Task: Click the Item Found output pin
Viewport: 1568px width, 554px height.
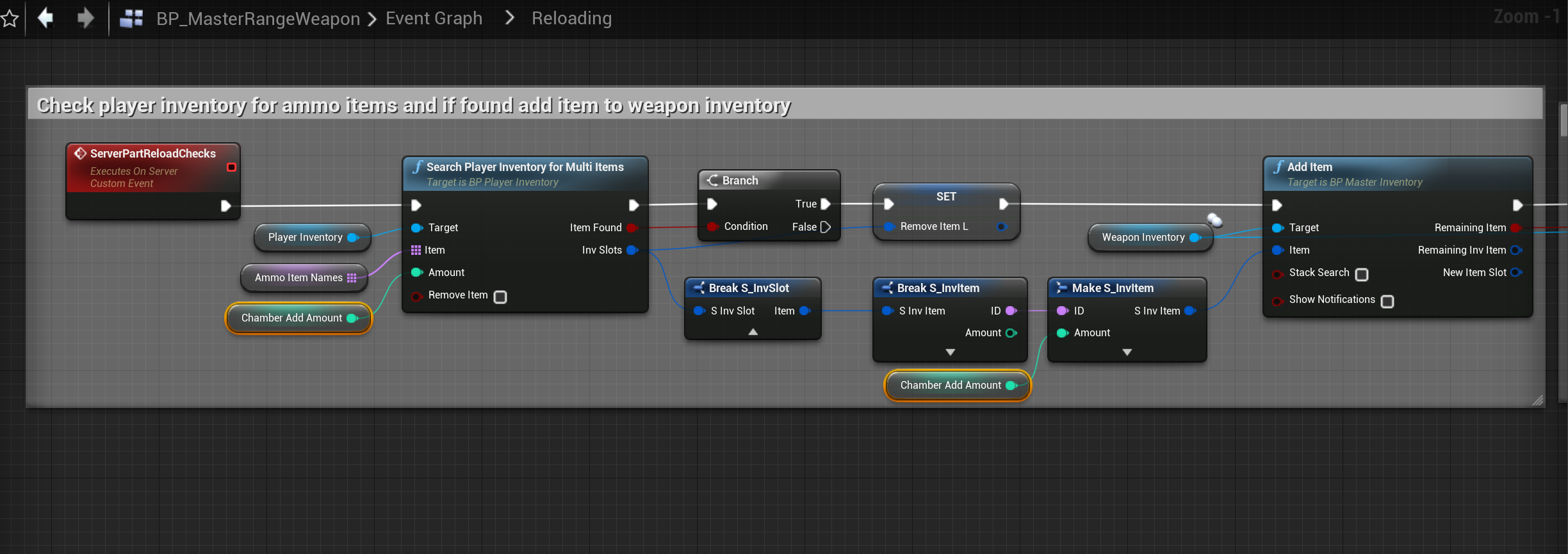Action: [x=632, y=227]
